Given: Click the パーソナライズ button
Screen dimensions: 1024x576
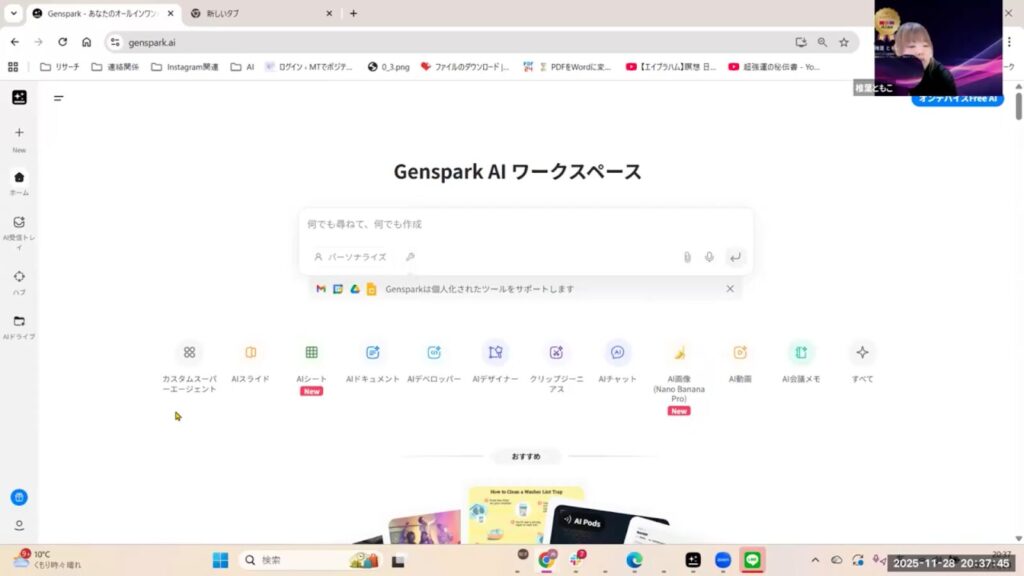Looking at the screenshot, I should point(350,257).
